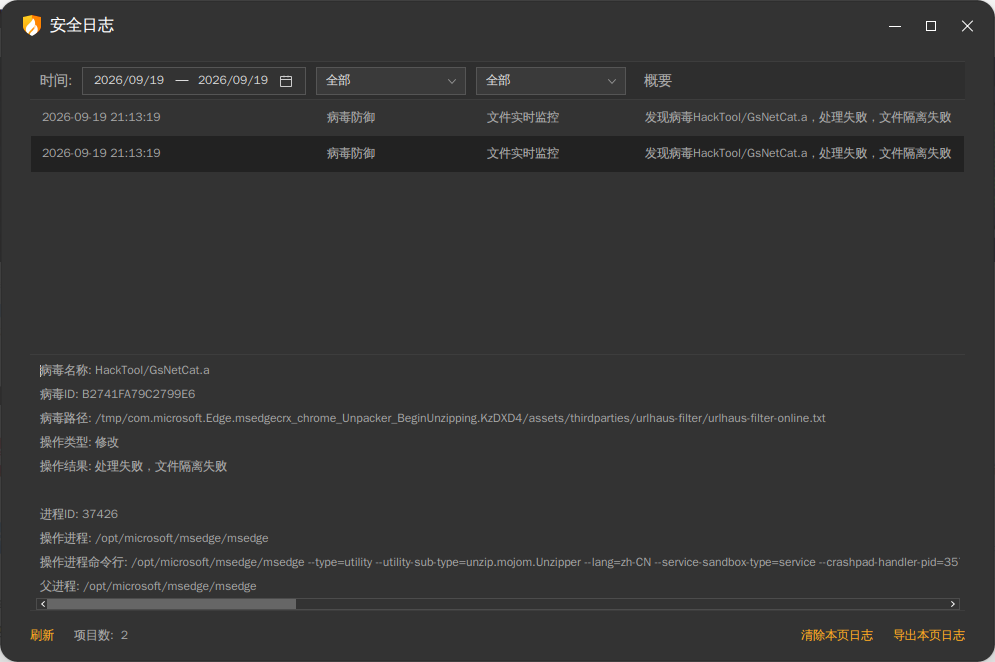Click 病毒防御 in the highlighted row
995x662 pixels.
pos(351,154)
